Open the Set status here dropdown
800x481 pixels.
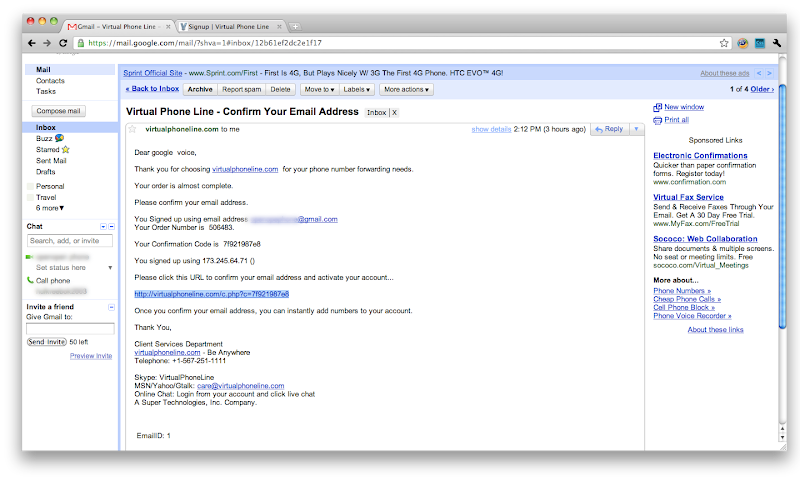110,268
